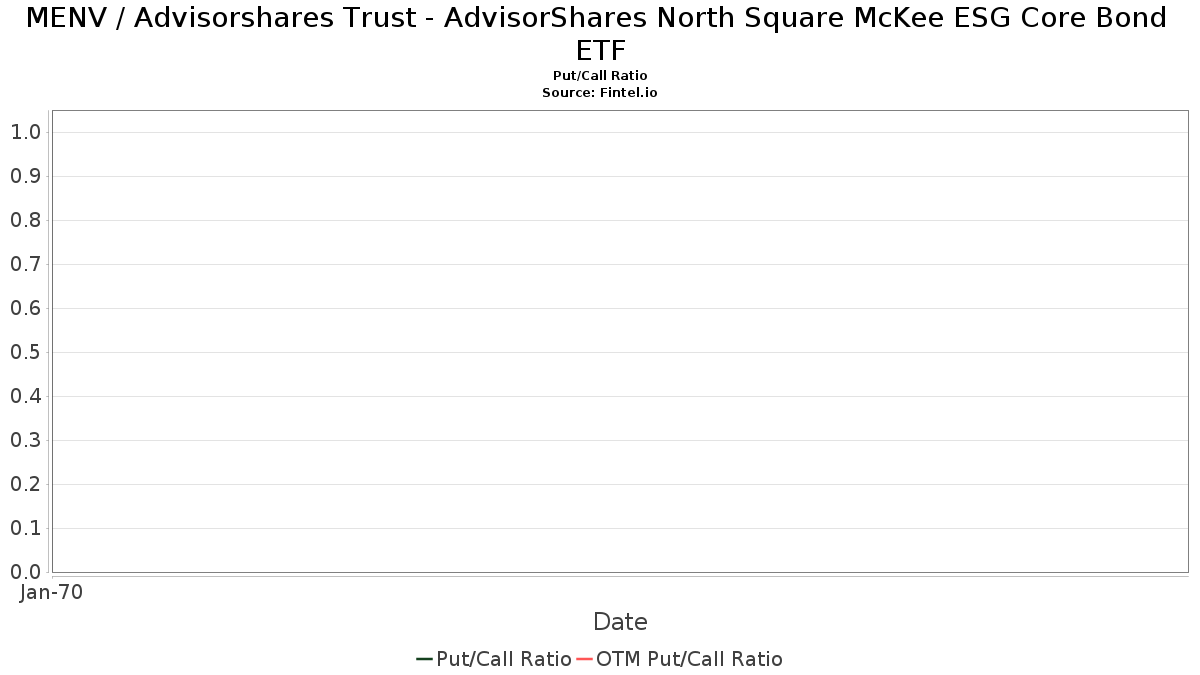Toggle the OTM Put/Call Ratio legend entry
The height and width of the screenshot is (675, 1200).
click(679, 659)
